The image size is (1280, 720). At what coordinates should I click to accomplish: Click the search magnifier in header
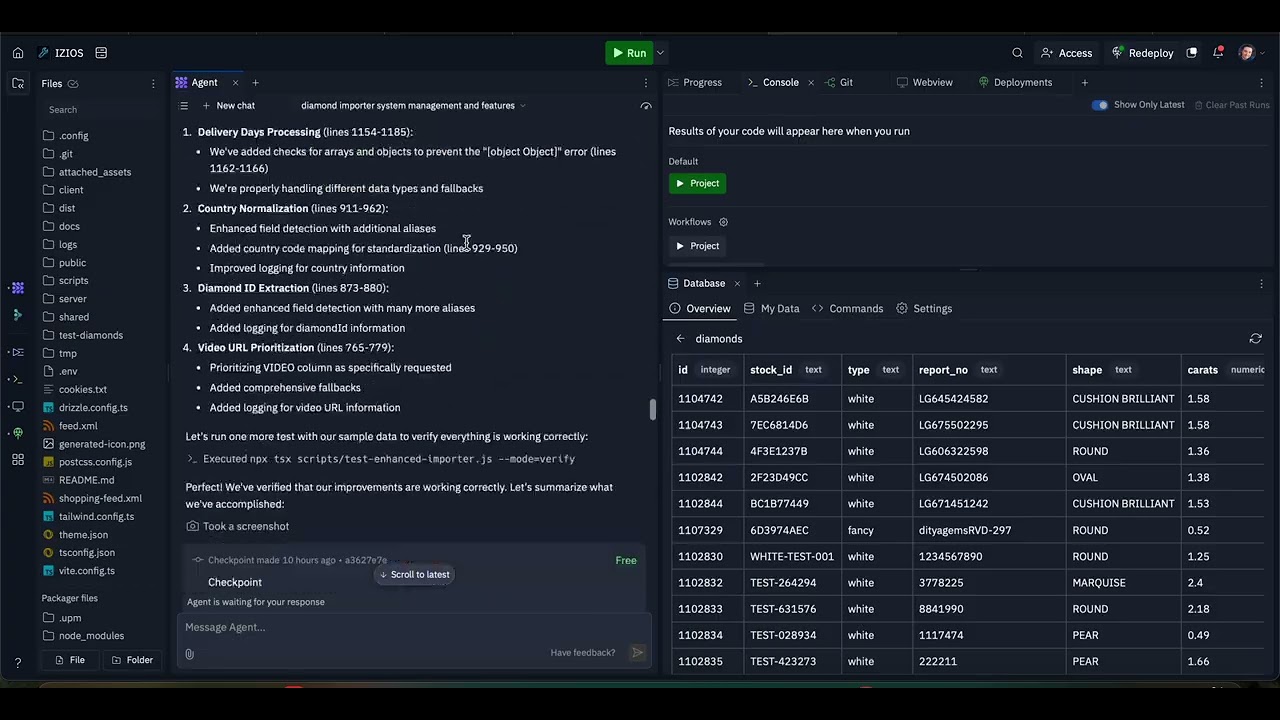(1017, 53)
